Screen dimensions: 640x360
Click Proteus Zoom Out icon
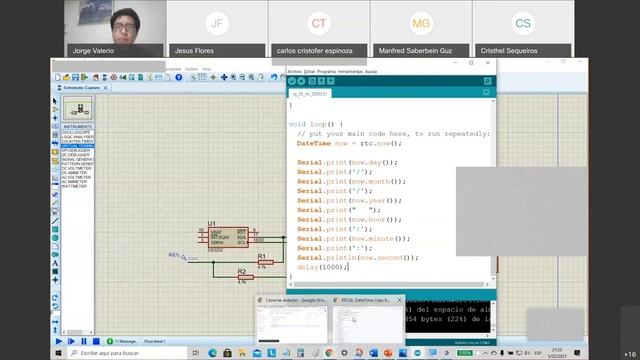tap(242, 77)
